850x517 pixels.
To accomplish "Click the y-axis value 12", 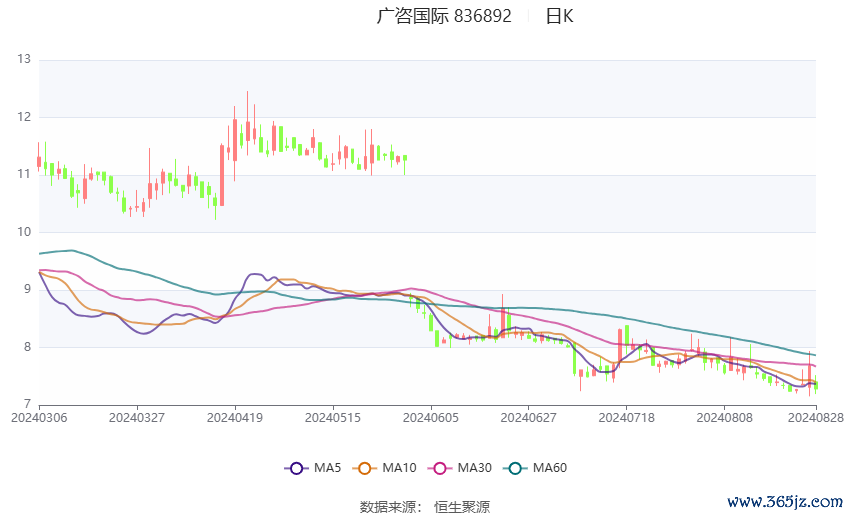I will pos(24,117).
